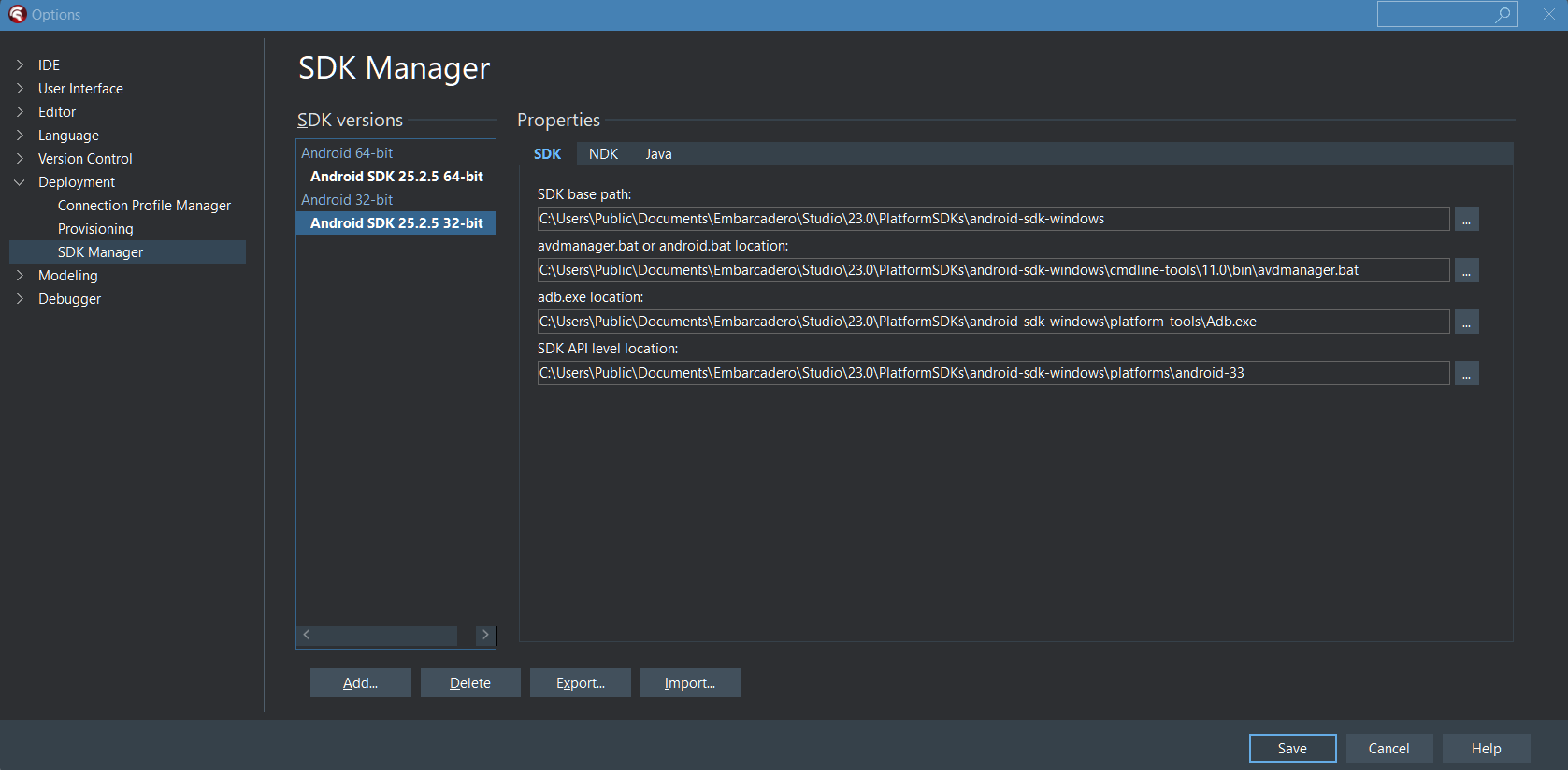Click the IDE category label
The image size is (1568, 773).
click(49, 65)
